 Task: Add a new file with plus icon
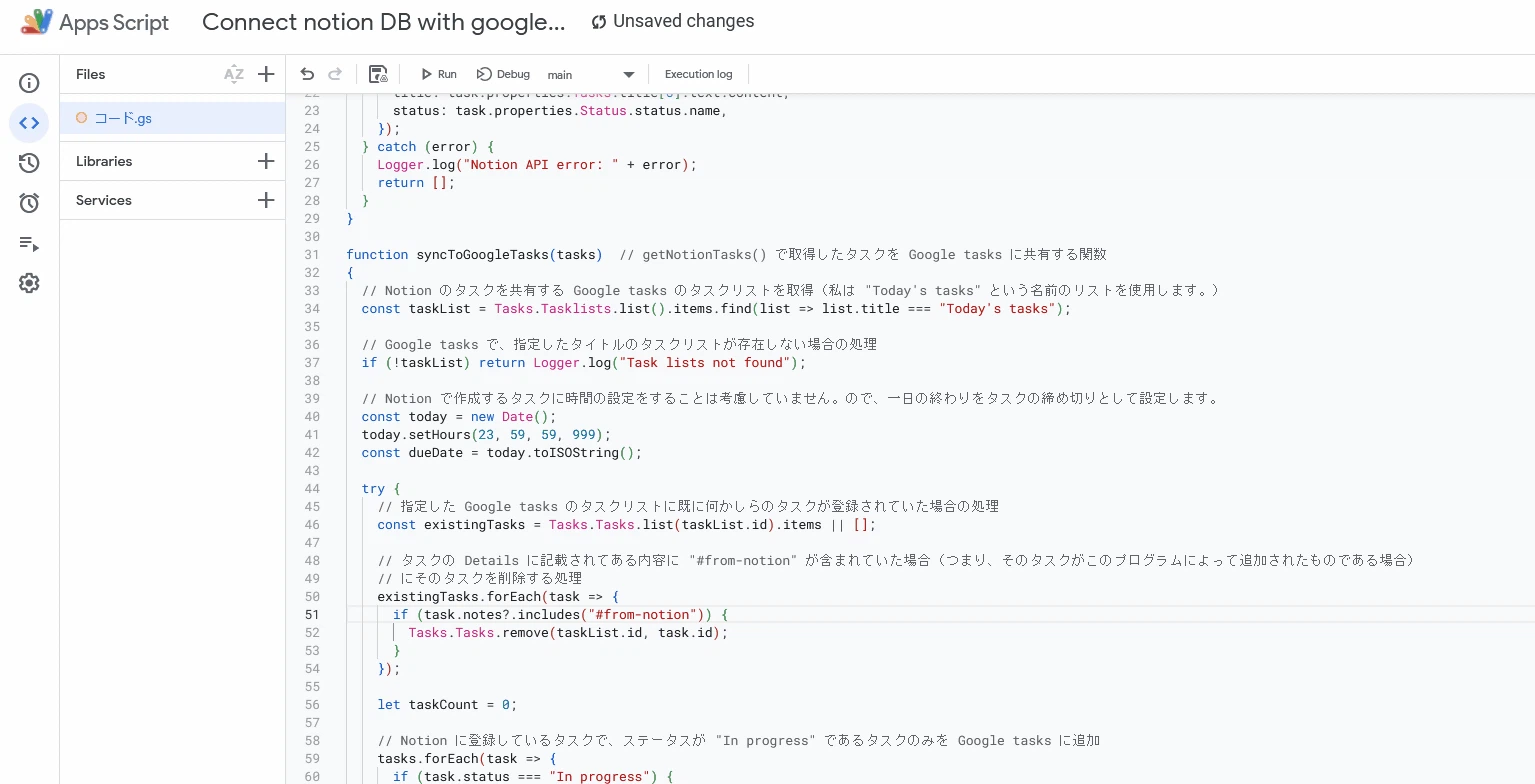266,74
